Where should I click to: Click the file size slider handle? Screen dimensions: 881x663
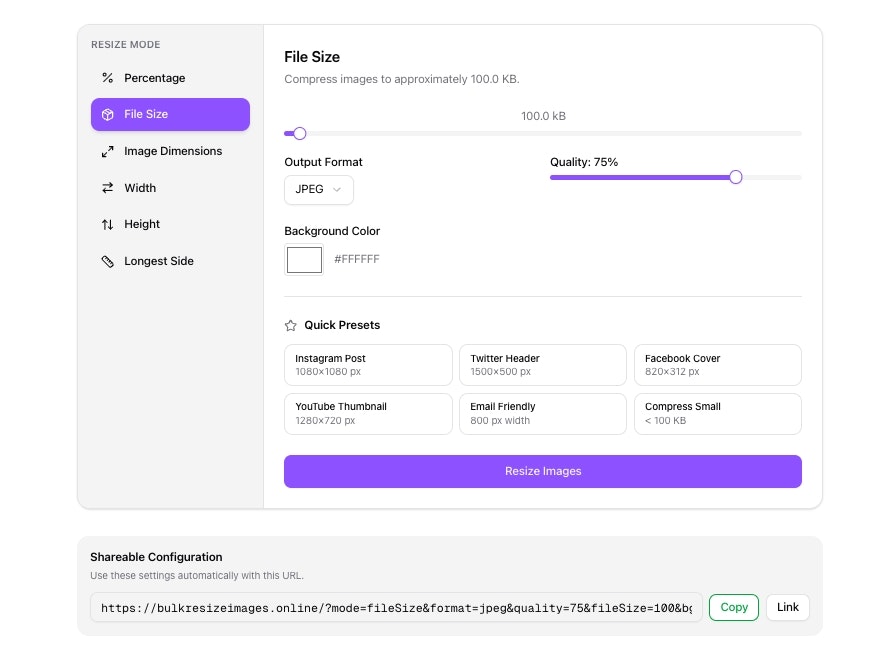299,134
